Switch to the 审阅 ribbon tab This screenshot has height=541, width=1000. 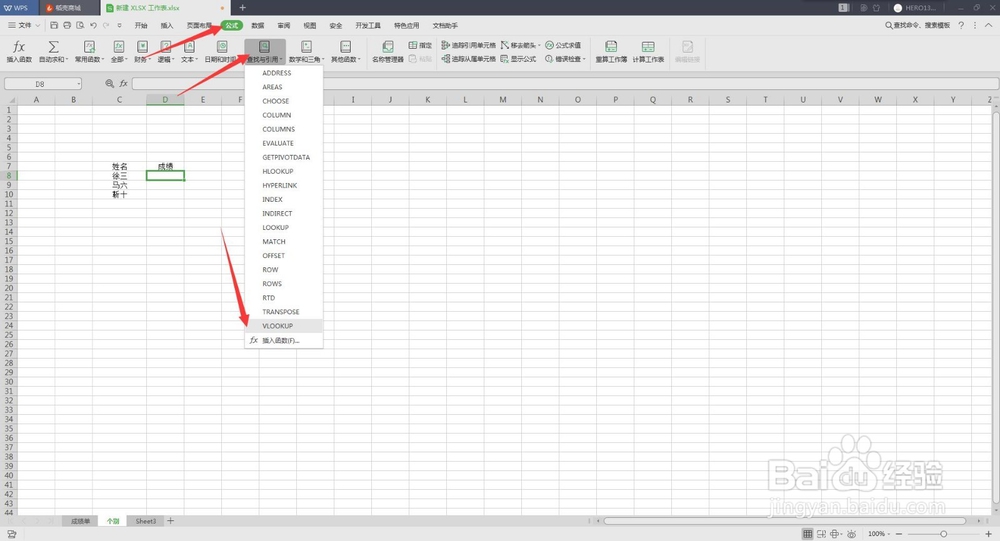pos(284,26)
